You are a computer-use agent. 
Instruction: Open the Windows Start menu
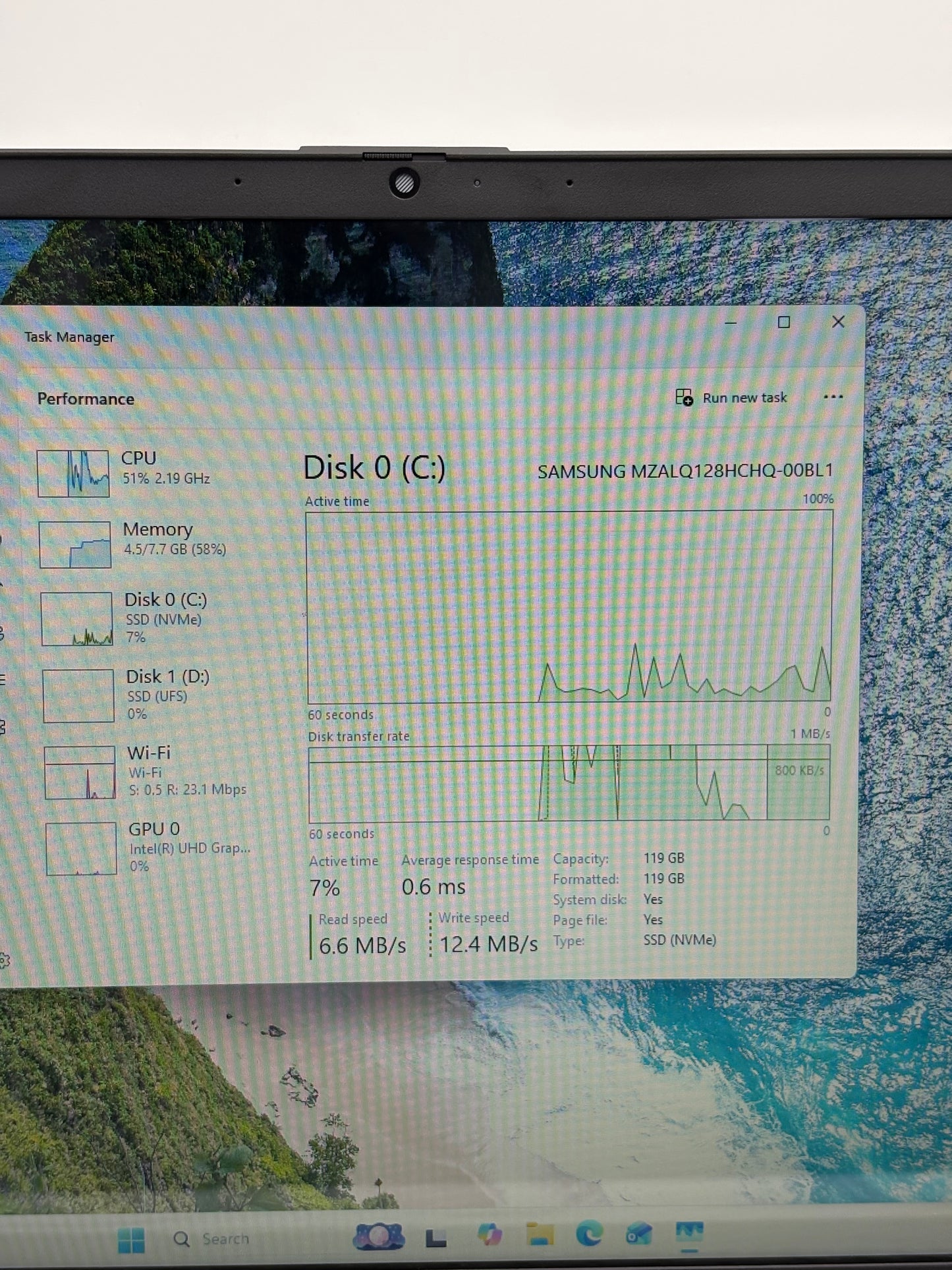130,1240
